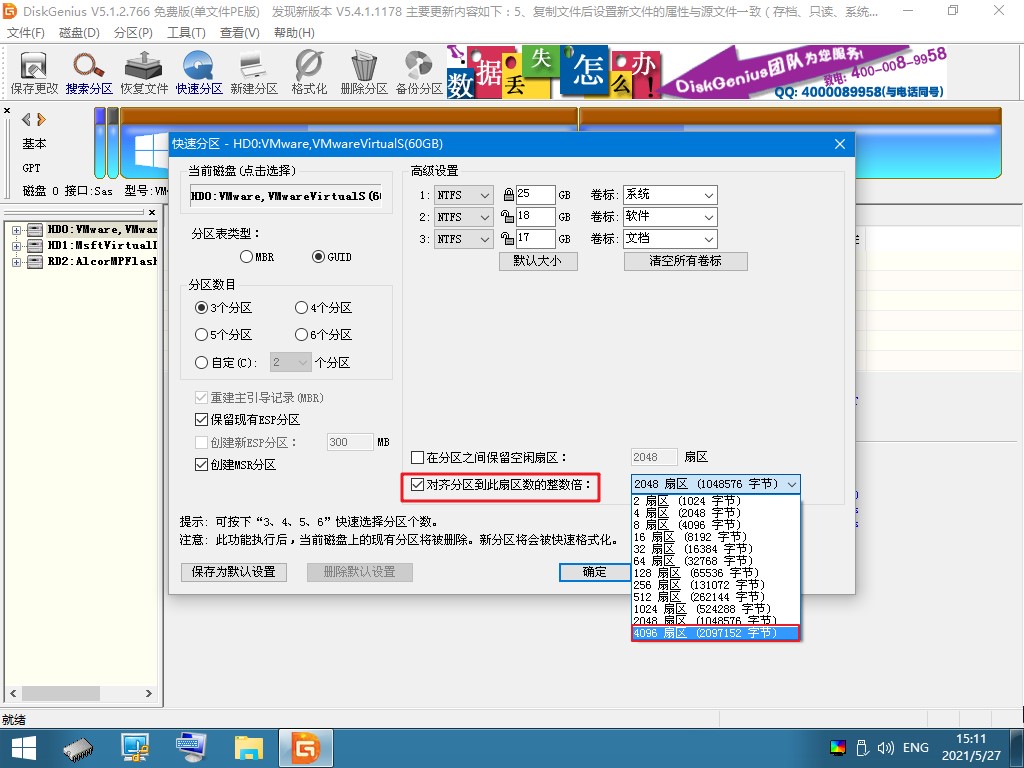
Task: Click current disk selector HD0:VMware field
Action: [286, 195]
